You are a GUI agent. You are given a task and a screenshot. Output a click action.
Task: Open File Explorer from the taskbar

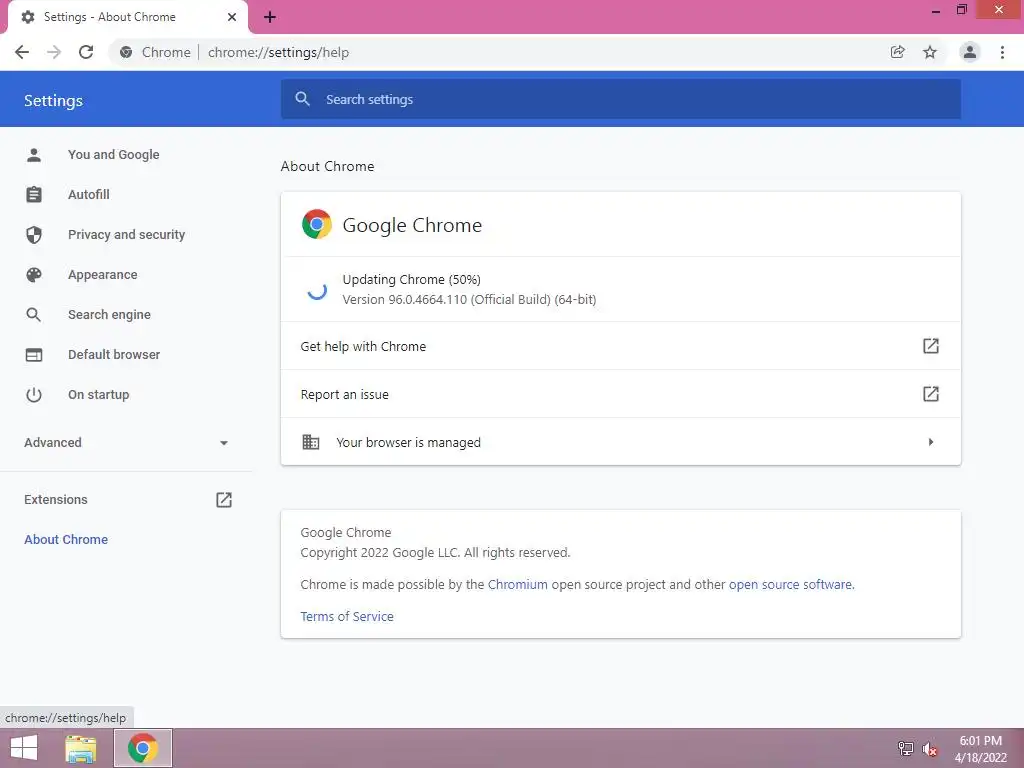click(x=81, y=748)
